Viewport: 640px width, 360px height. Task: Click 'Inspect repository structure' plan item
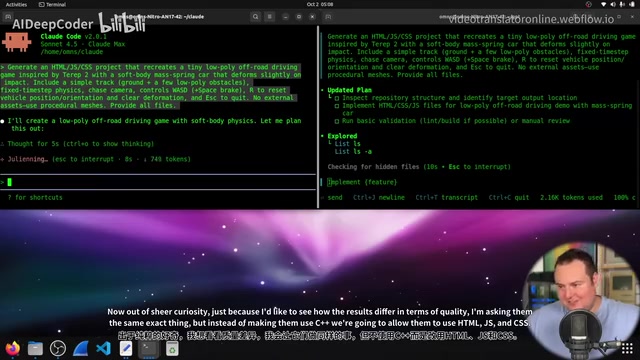(460, 98)
